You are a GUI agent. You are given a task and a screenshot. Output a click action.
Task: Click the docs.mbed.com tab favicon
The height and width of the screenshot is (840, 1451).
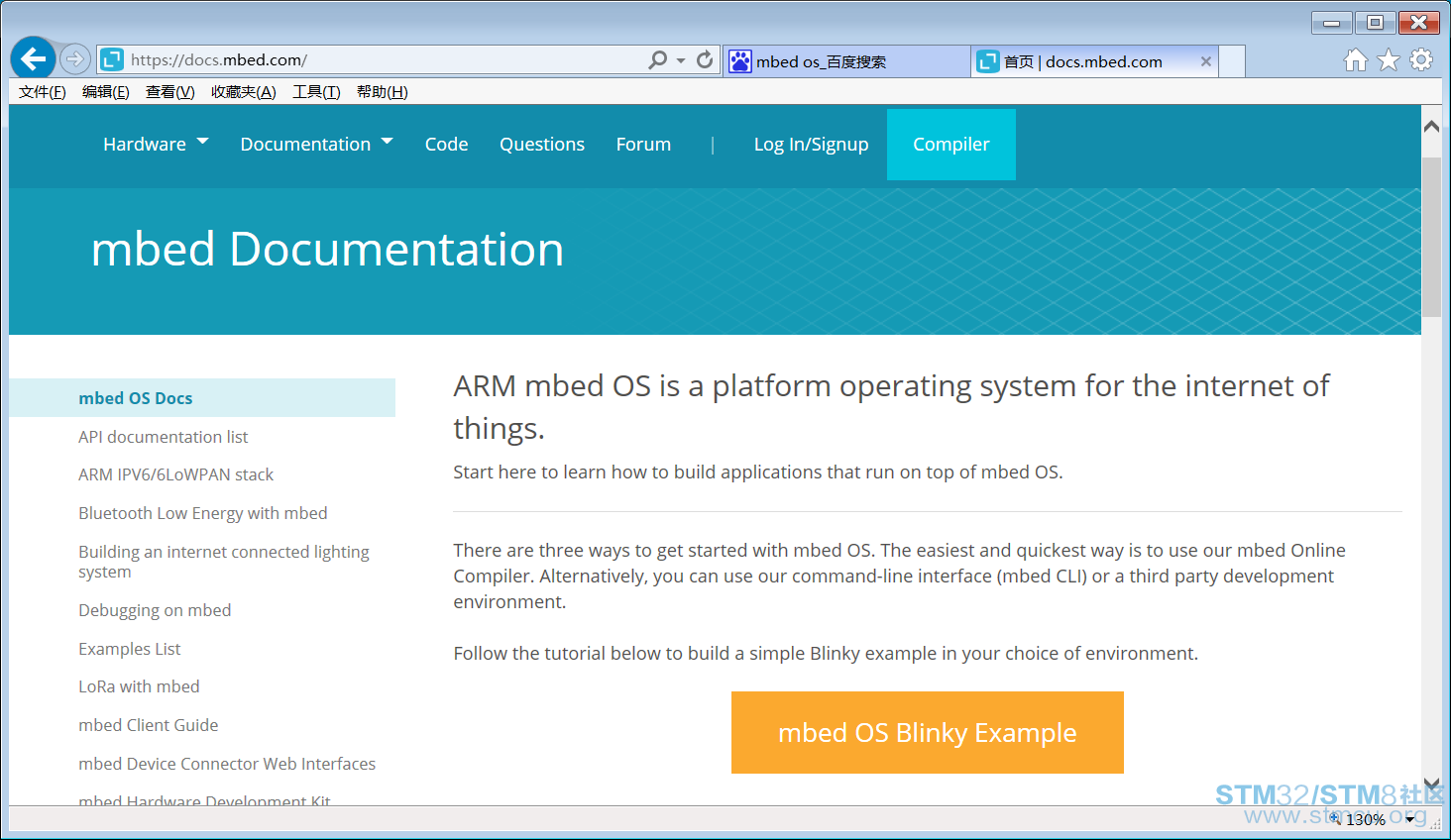[x=988, y=61]
